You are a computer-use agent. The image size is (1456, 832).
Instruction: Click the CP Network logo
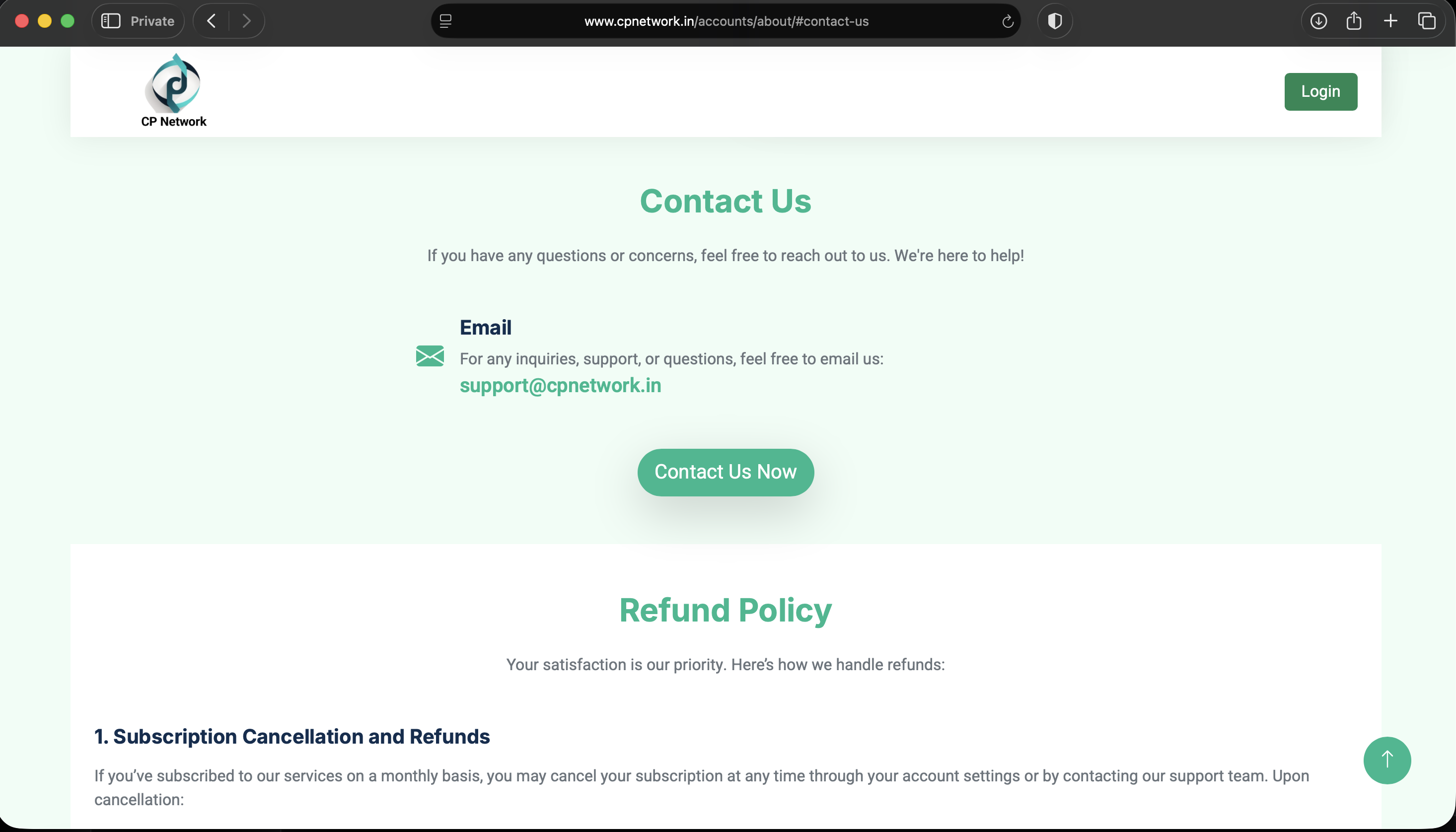coord(174,90)
